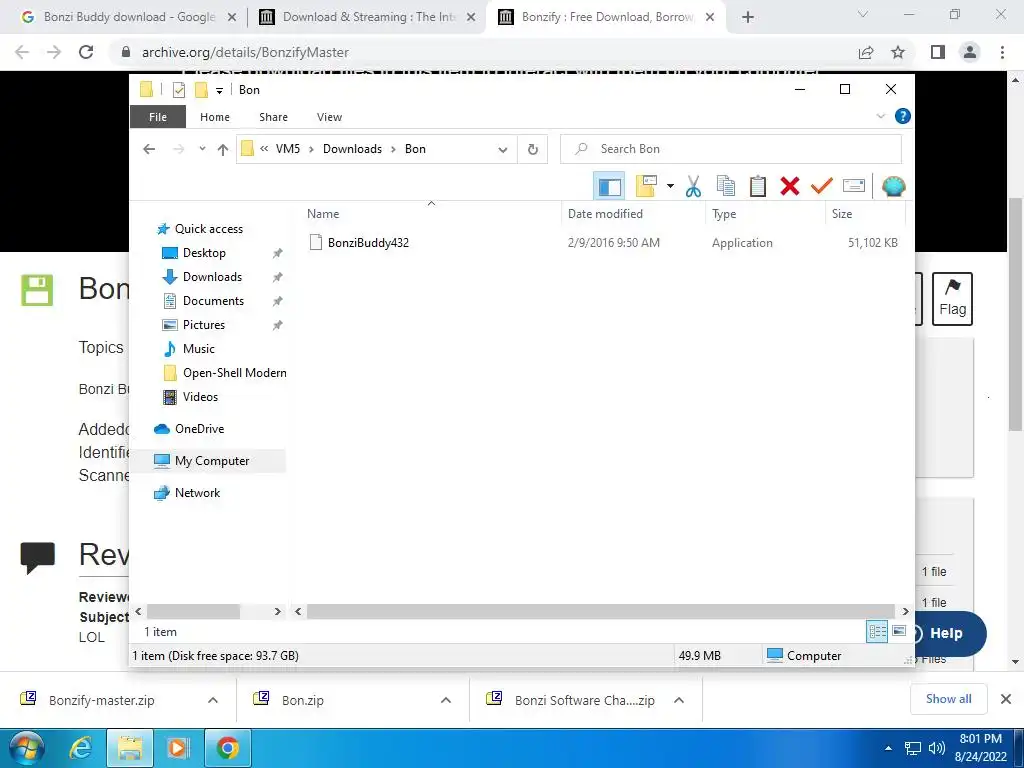Open the File ribbon tab
Image resolution: width=1024 pixels, height=768 pixels.
pos(158,117)
